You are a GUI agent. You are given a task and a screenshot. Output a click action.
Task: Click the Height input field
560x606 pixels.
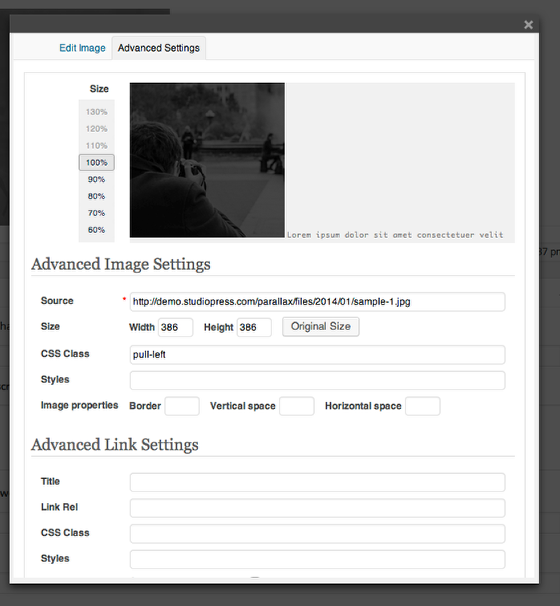[x=254, y=327]
